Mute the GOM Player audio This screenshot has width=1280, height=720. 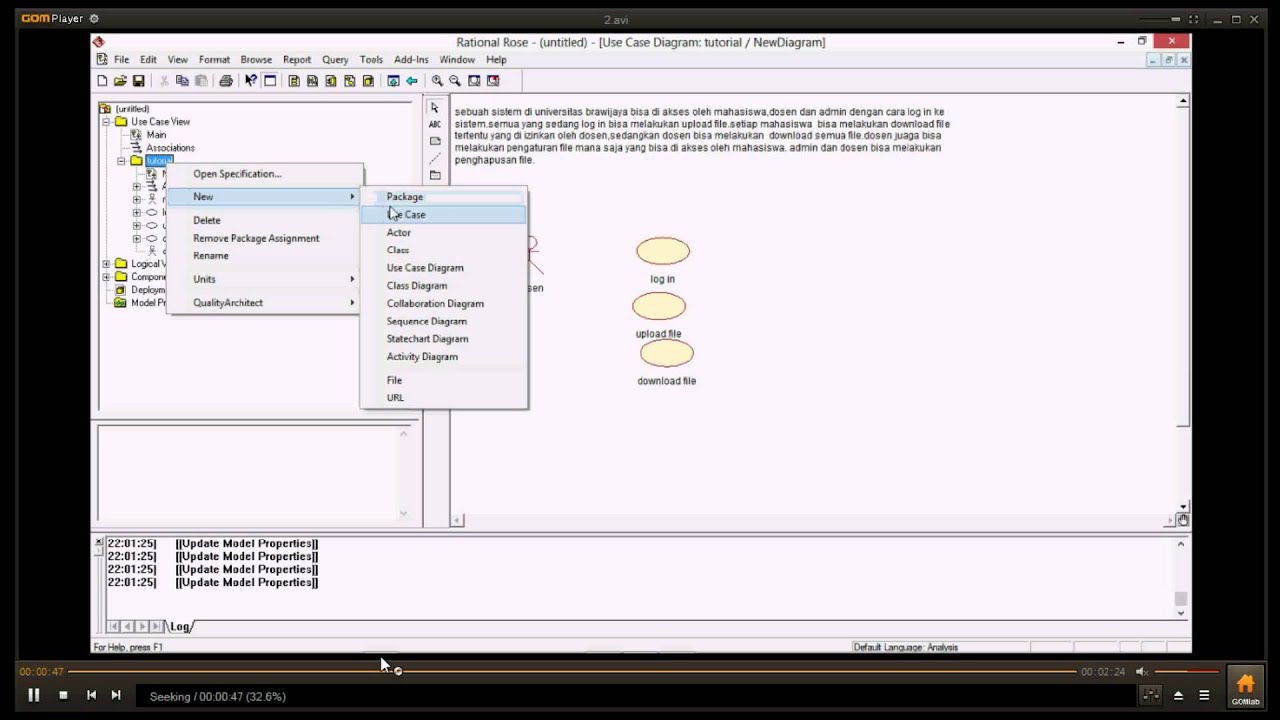pyautogui.click(x=1141, y=672)
